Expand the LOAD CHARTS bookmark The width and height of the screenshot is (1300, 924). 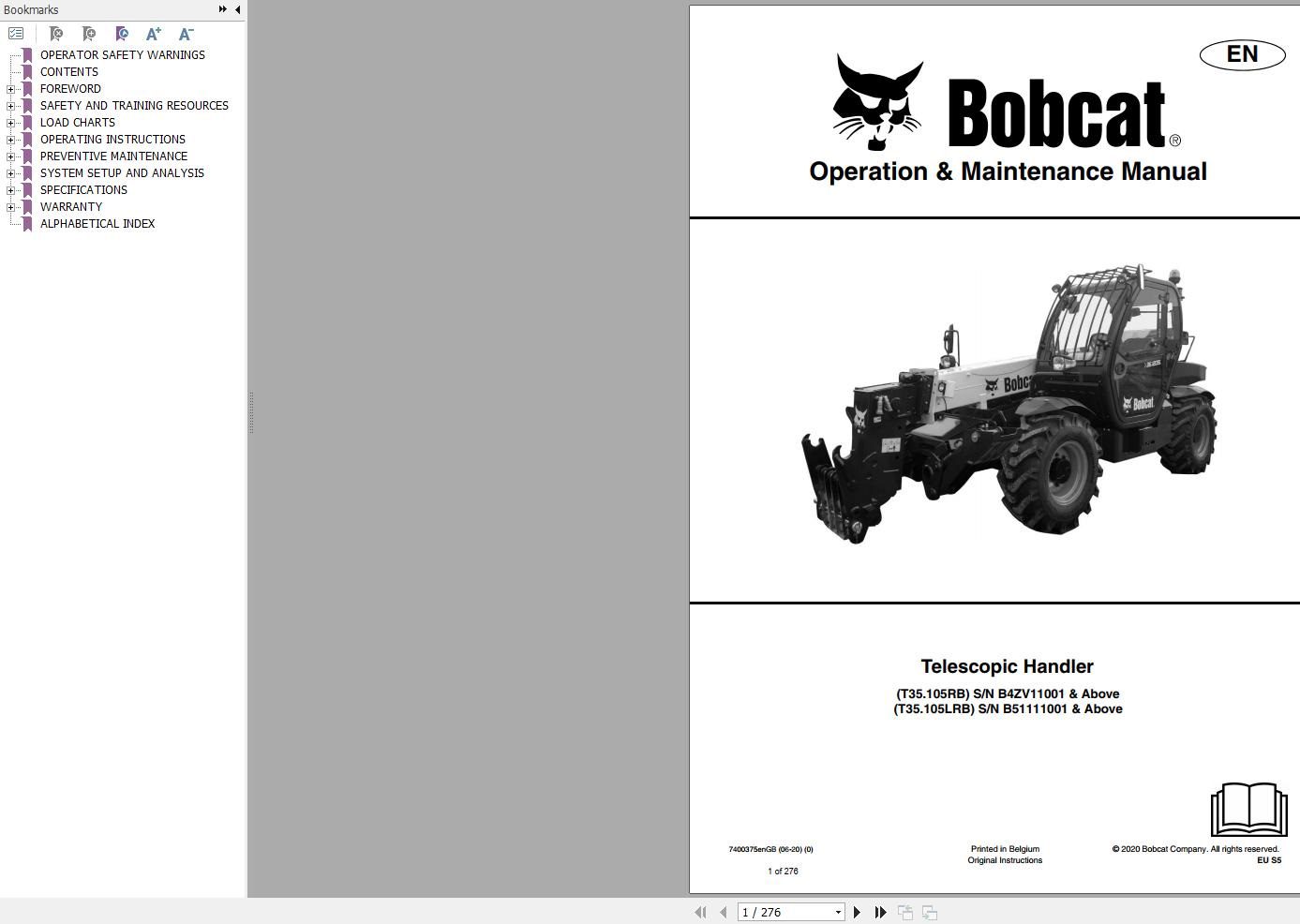click(x=9, y=122)
